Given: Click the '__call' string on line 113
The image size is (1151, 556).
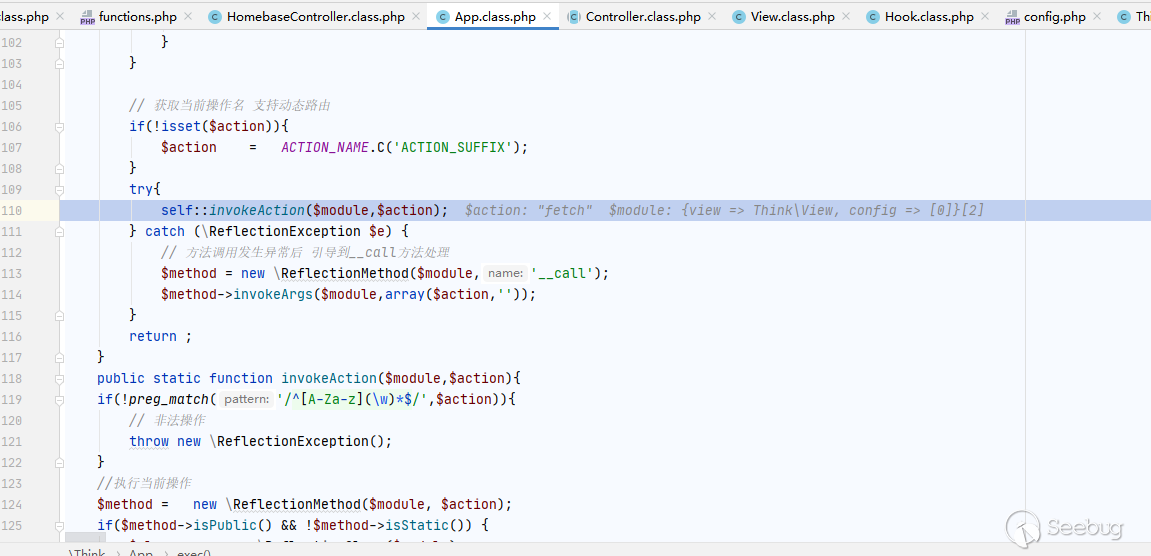Looking at the screenshot, I should coord(562,273).
